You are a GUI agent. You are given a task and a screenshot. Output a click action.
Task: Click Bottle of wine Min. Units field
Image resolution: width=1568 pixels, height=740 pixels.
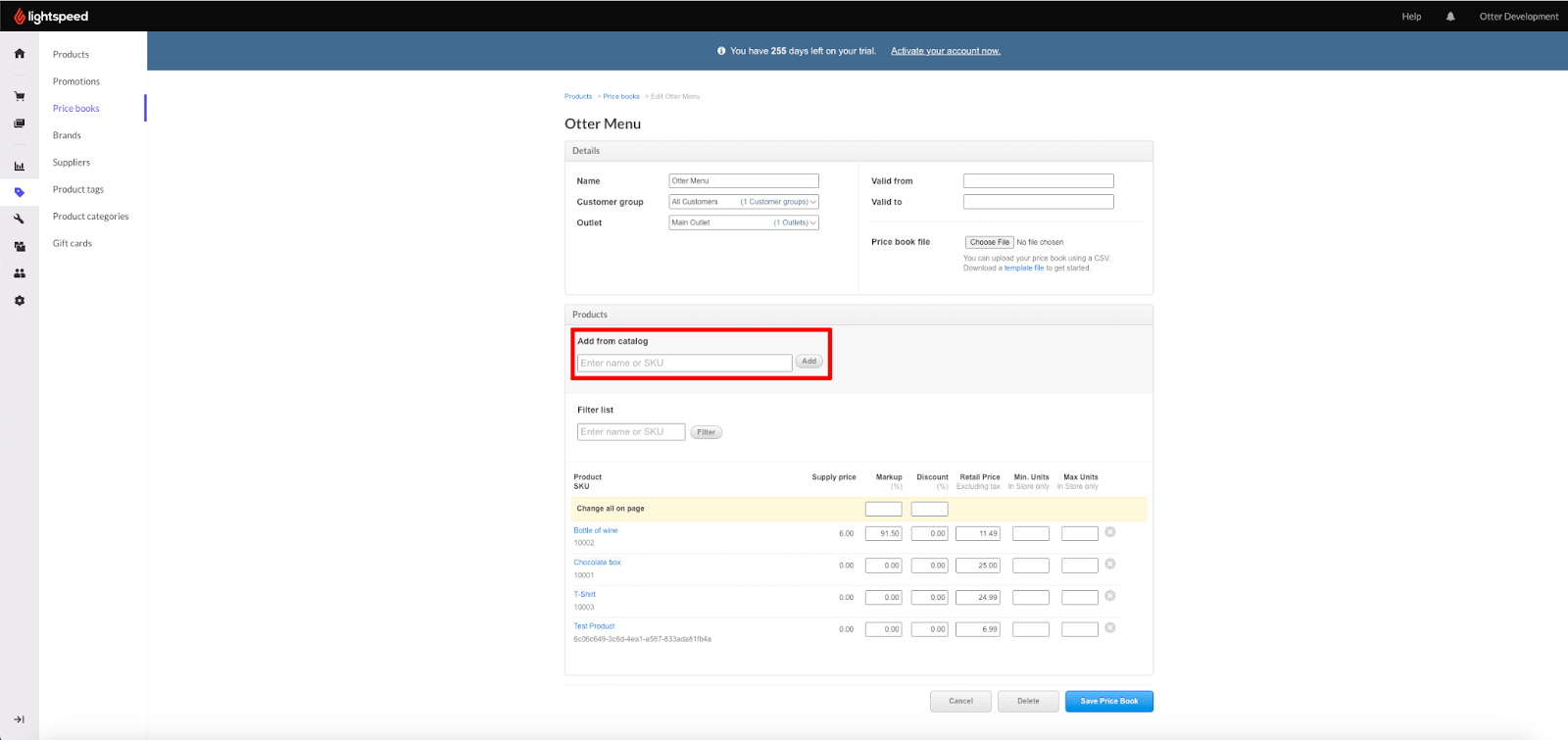[x=1031, y=534]
